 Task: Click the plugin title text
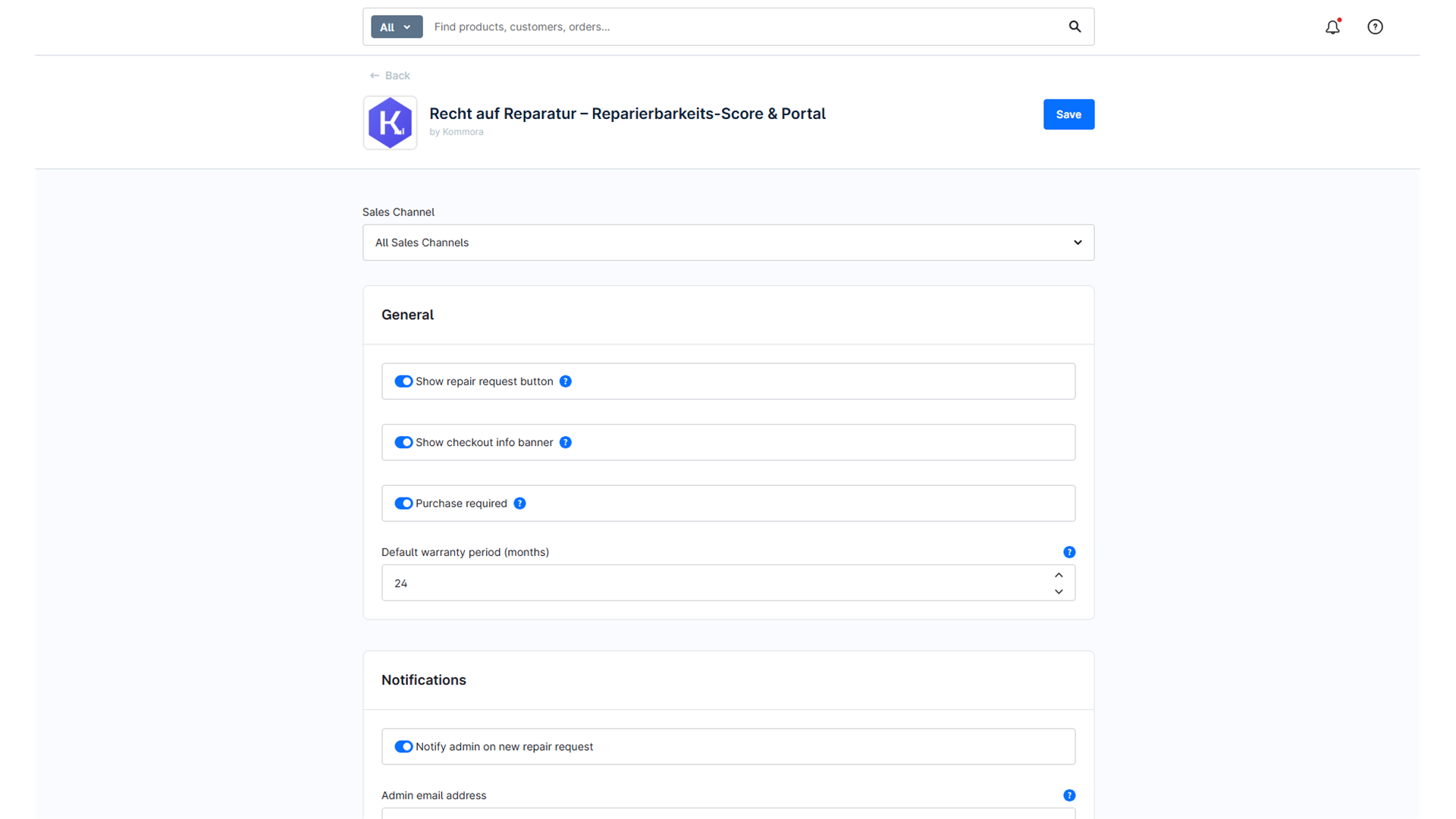point(627,114)
